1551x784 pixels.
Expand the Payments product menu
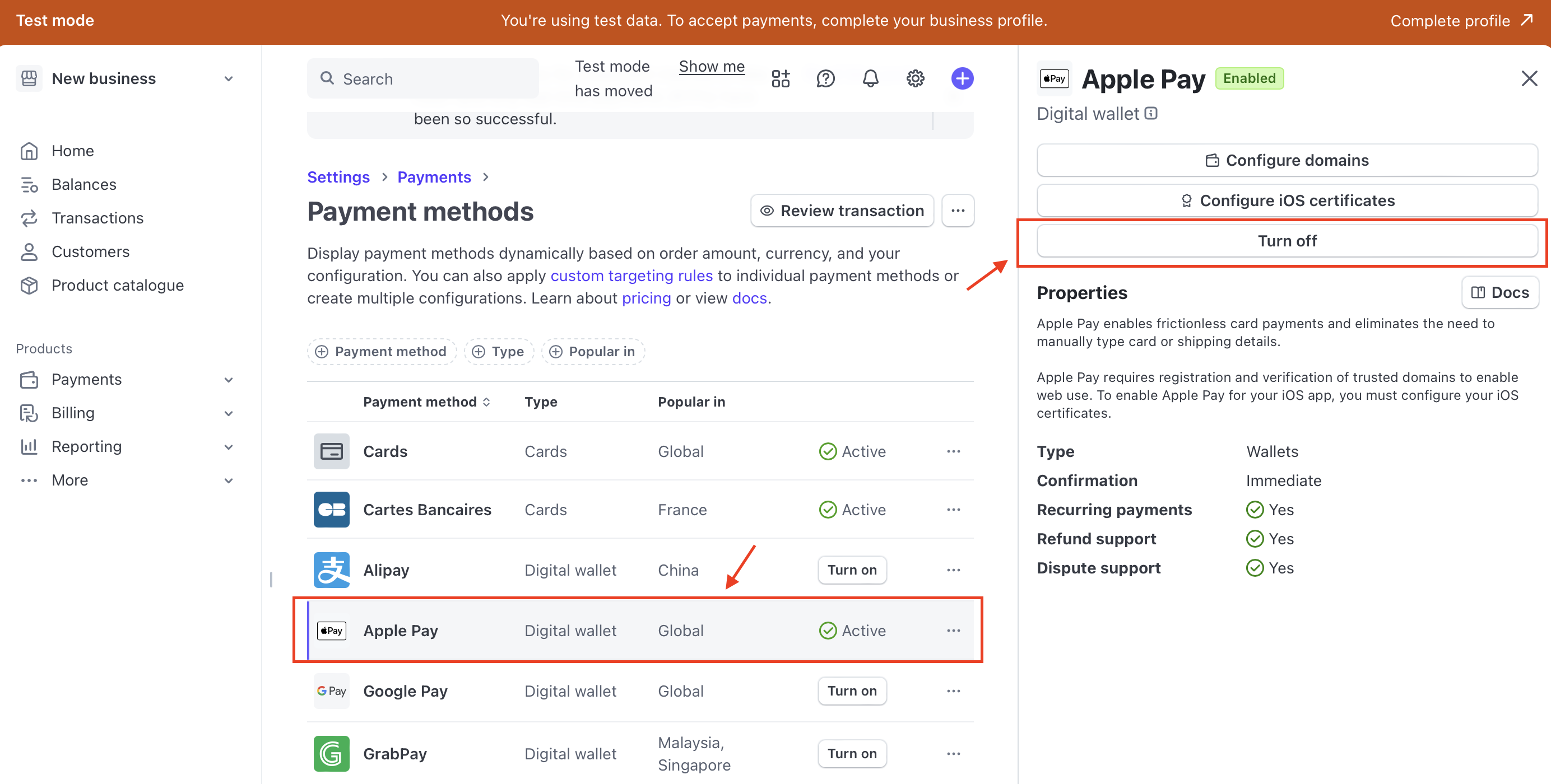point(228,380)
